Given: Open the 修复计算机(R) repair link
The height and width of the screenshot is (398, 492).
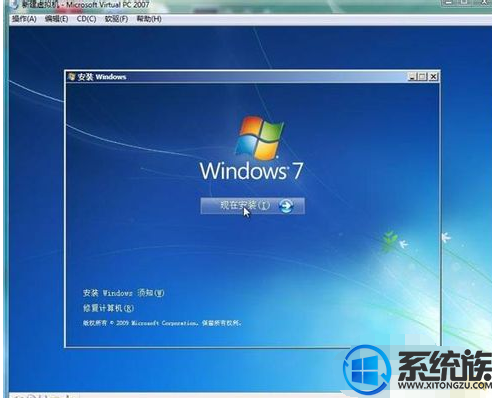Looking at the screenshot, I should (x=108, y=308).
